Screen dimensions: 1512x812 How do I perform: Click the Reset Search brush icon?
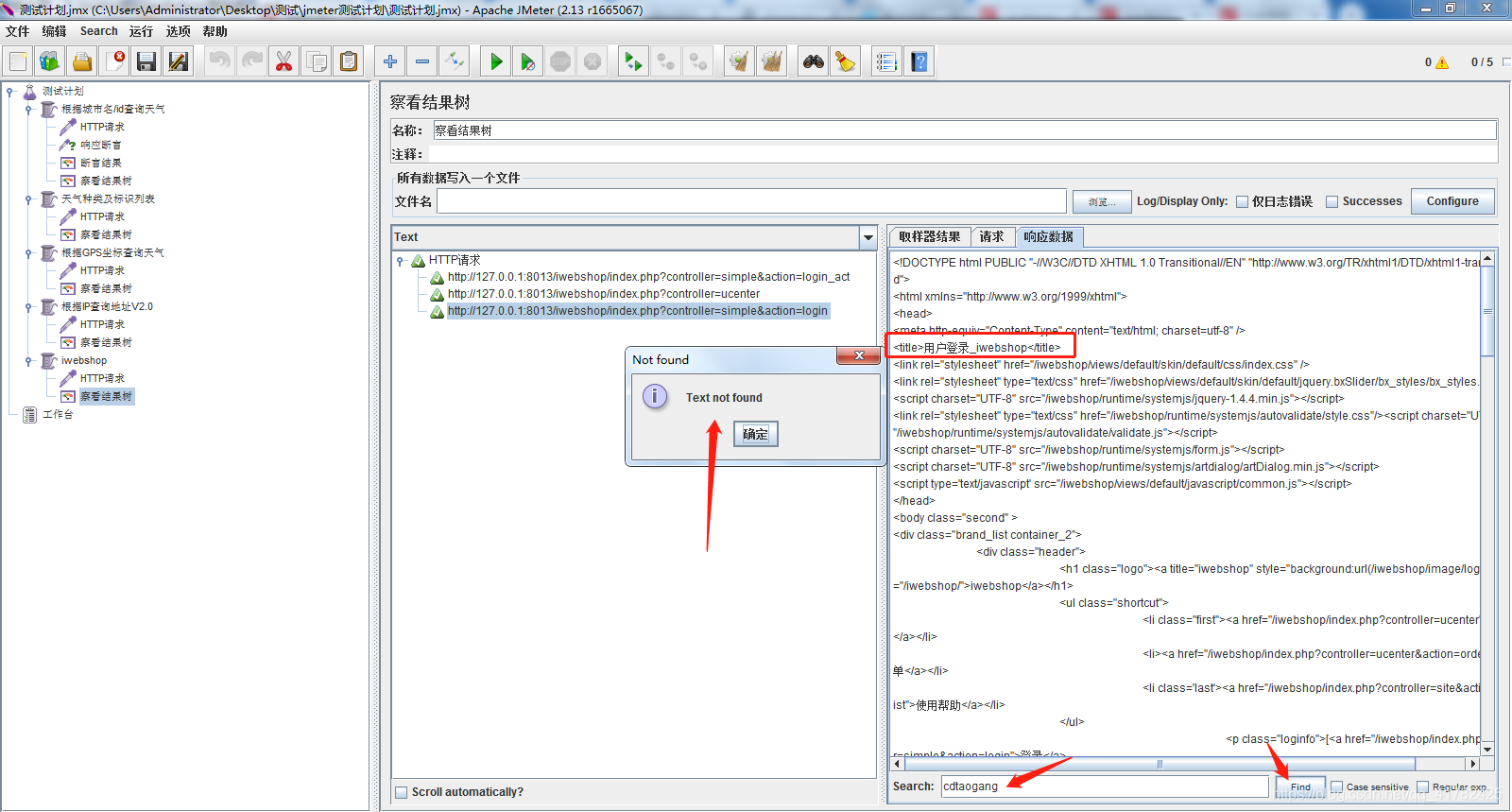pos(845,62)
